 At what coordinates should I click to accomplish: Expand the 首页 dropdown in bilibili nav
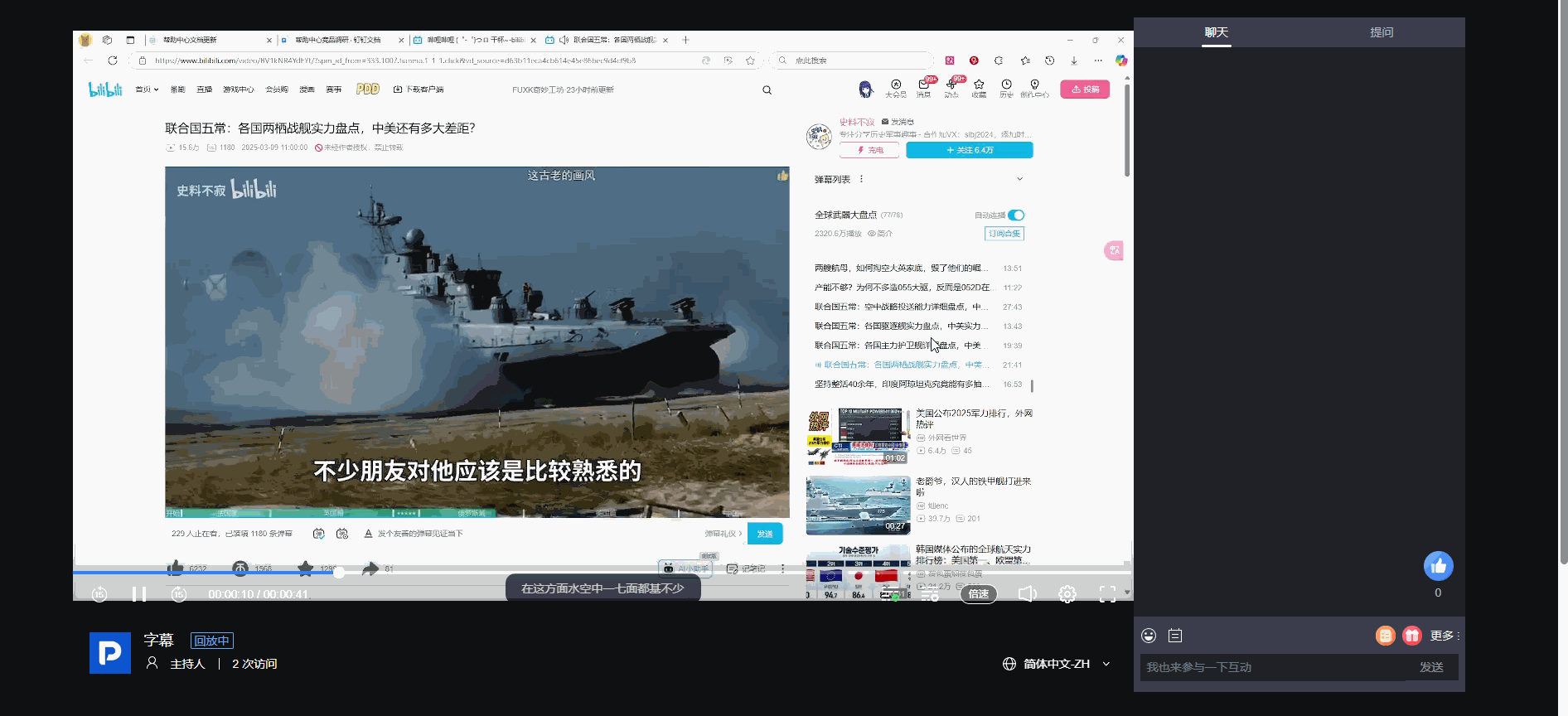pos(147,89)
